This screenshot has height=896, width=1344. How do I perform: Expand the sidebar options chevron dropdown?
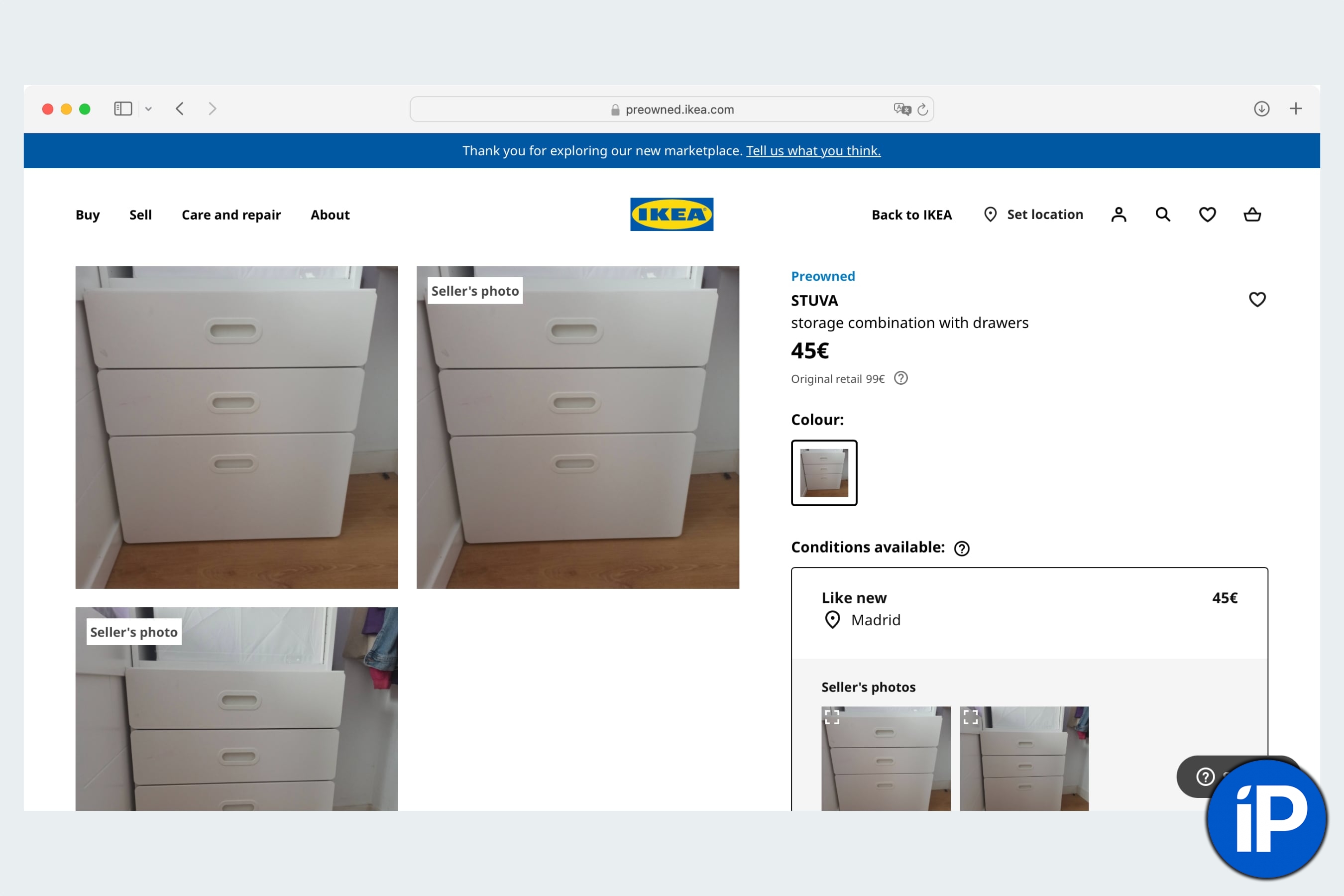pyautogui.click(x=148, y=109)
